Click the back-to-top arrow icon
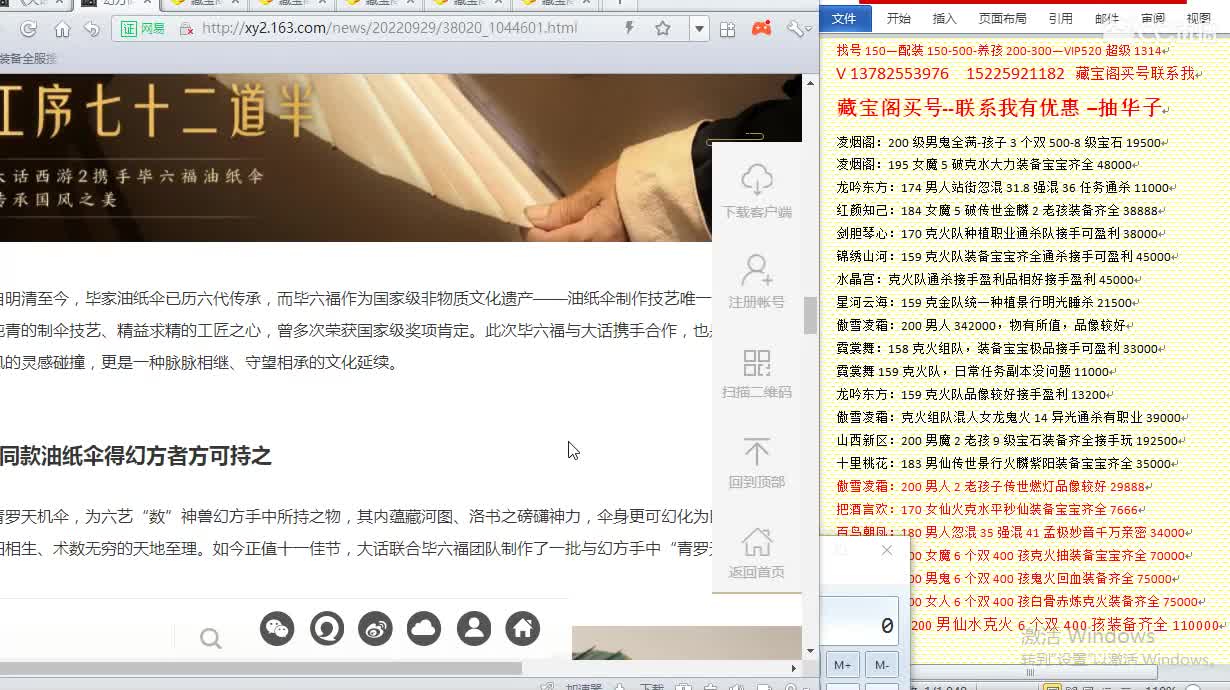 [757, 451]
